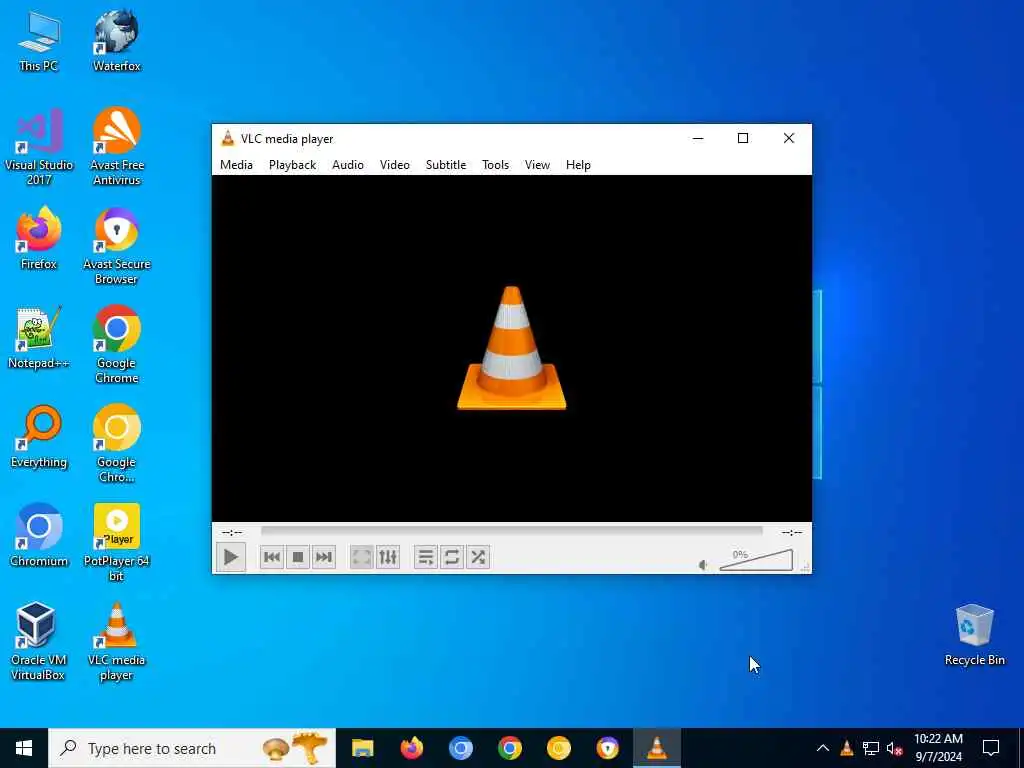The image size is (1024, 768).
Task: Open the Video menu
Action: [395, 165]
